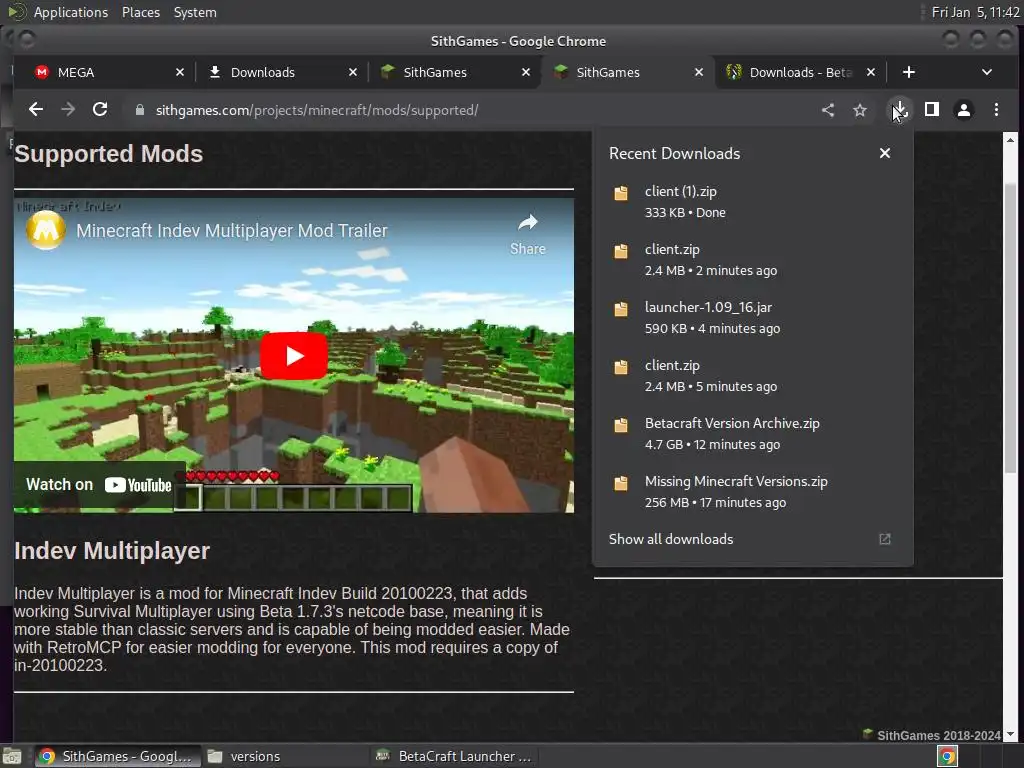Open the Places menu

[140, 12]
